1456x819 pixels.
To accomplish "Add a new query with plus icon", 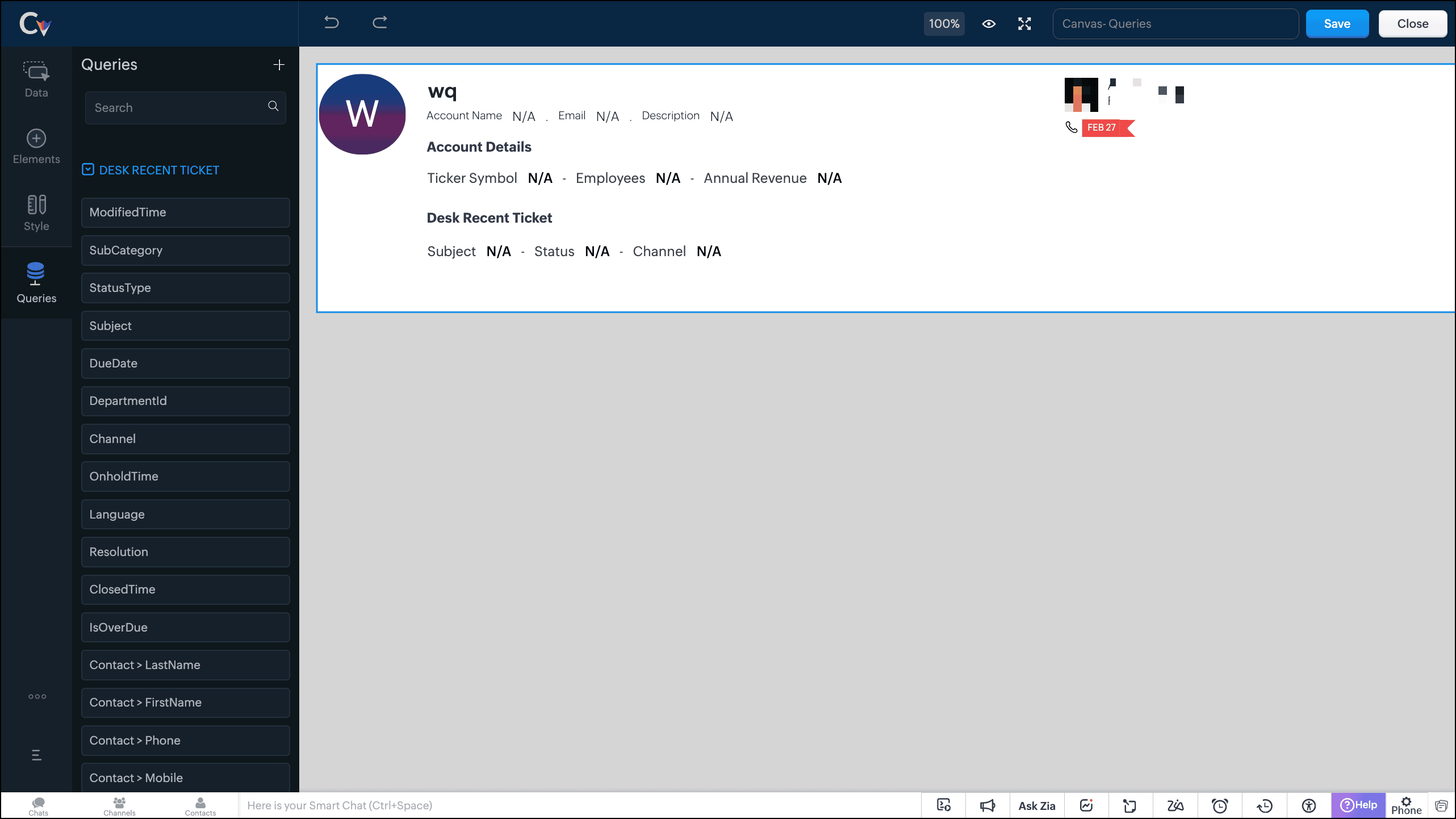I will point(279,65).
